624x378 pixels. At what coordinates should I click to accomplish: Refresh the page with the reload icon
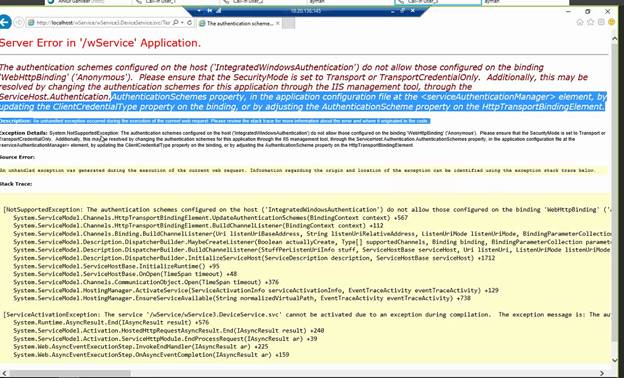(189, 23)
